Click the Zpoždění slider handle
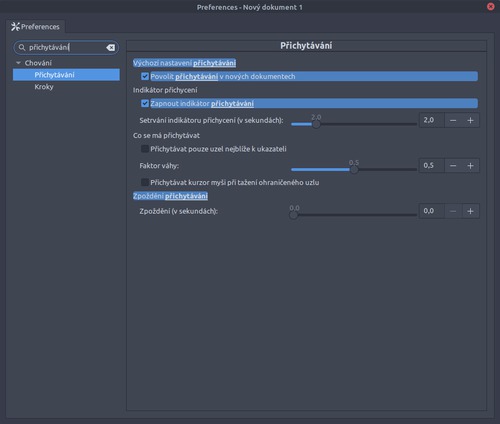This screenshot has width=500, height=424. pos(293,215)
